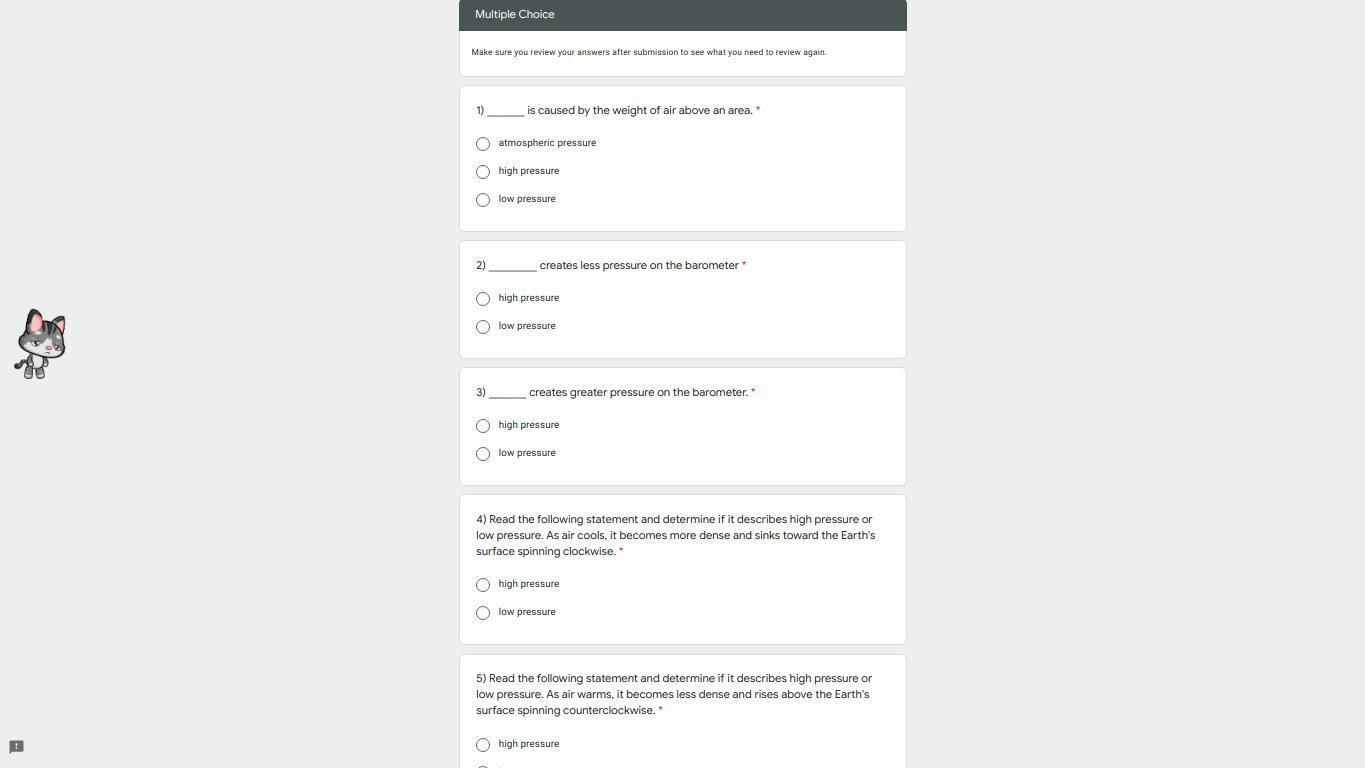
Task: Click the Multiple Choice section header
Action: point(515,15)
